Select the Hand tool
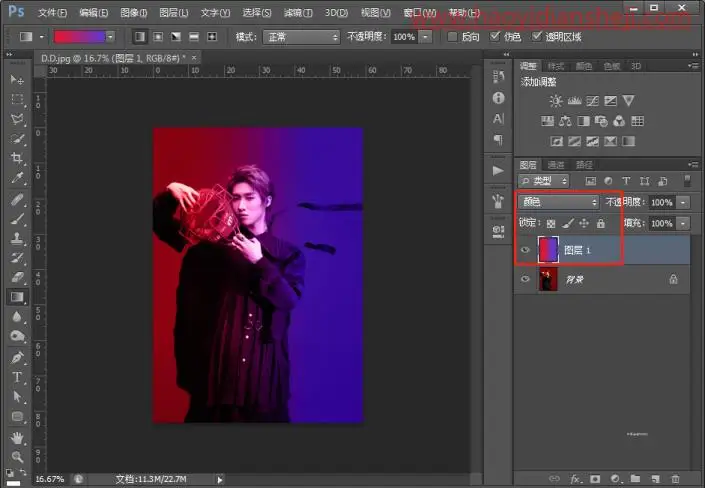The height and width of the screenshot is (488, 705). pyautogui.click(x=17, y=437)
